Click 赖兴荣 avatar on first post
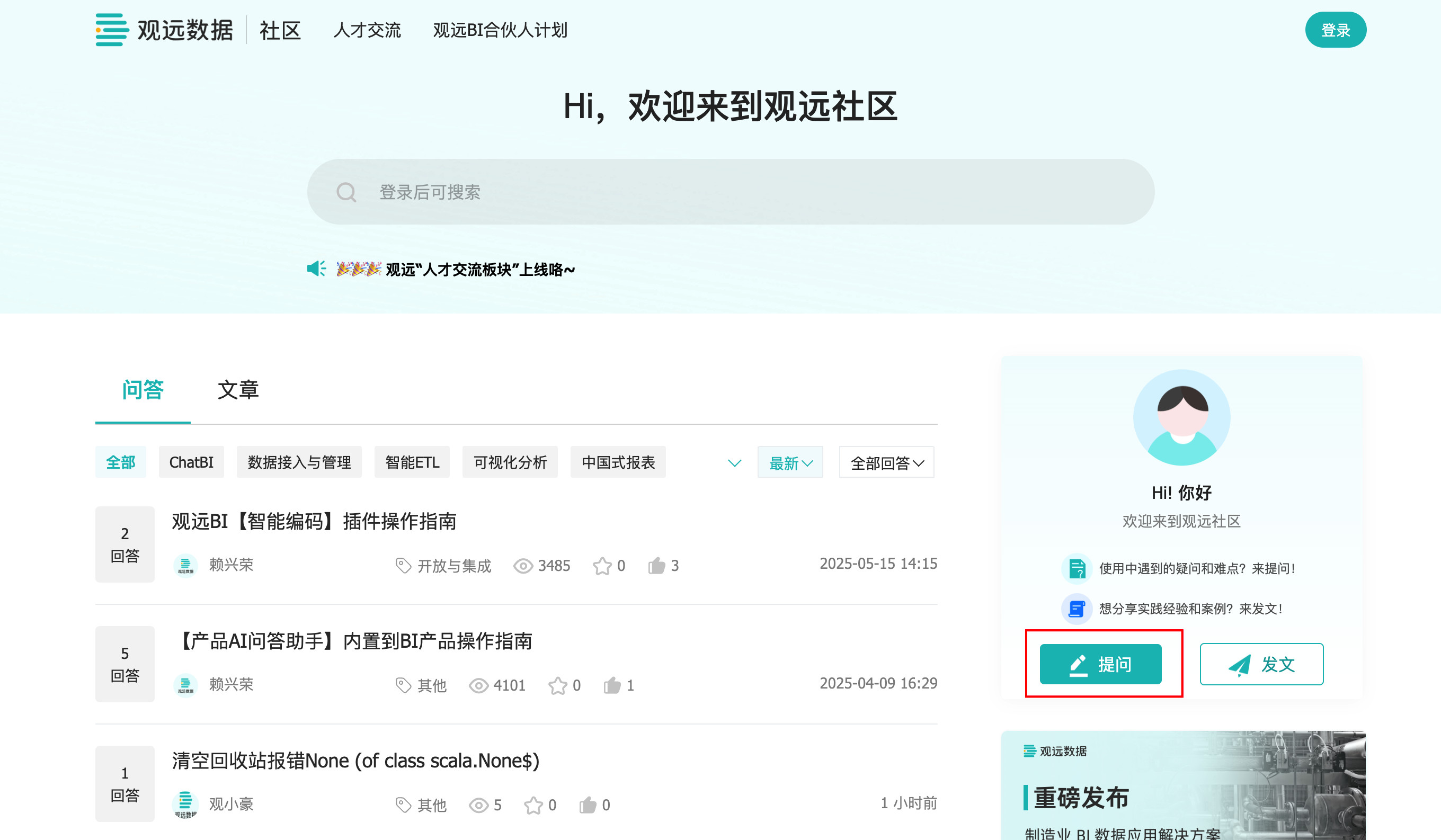The height and width of the screenshot is (840, 1441). 185,566
